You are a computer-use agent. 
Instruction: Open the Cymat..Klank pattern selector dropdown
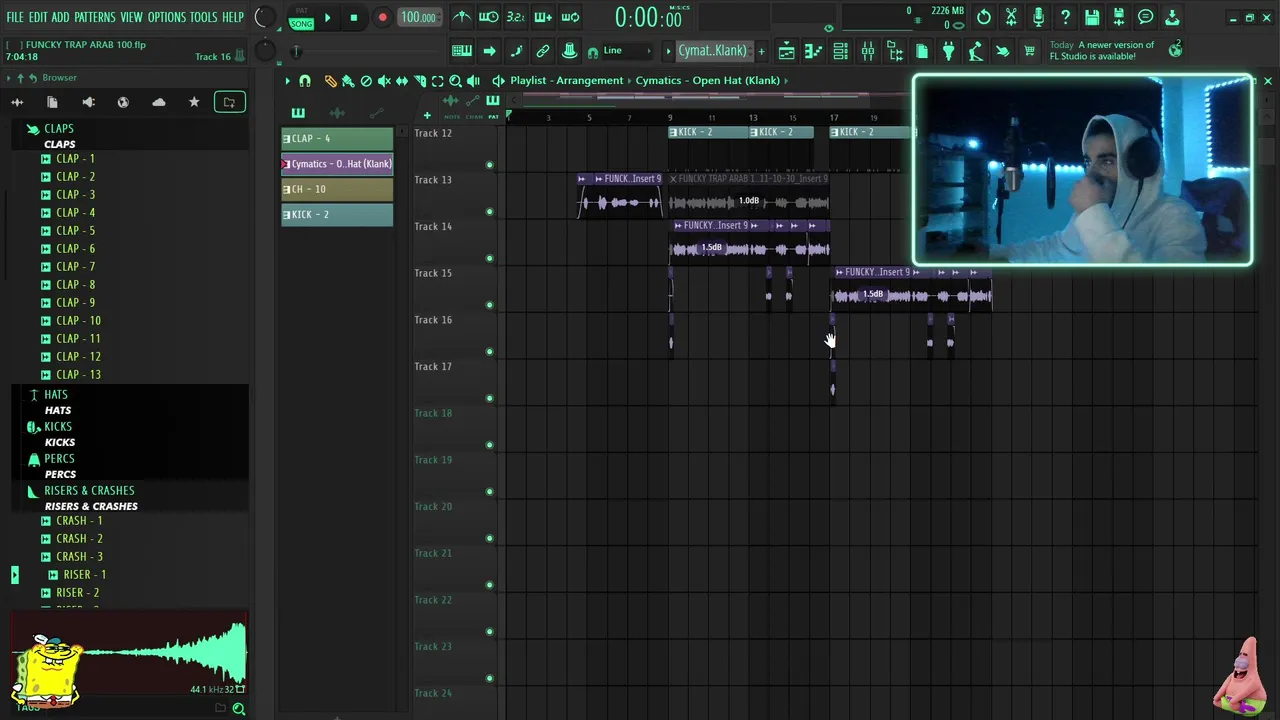(x=712, y=51)
